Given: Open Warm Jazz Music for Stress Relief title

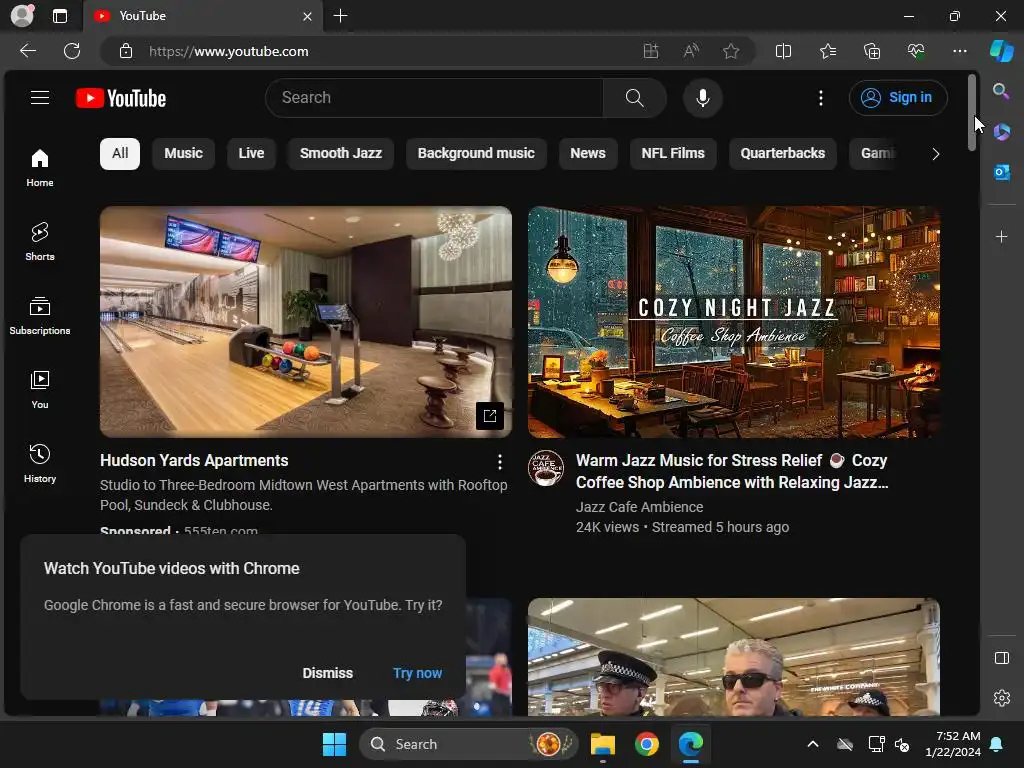Looking at the screenshot, I should coord(732,472).
